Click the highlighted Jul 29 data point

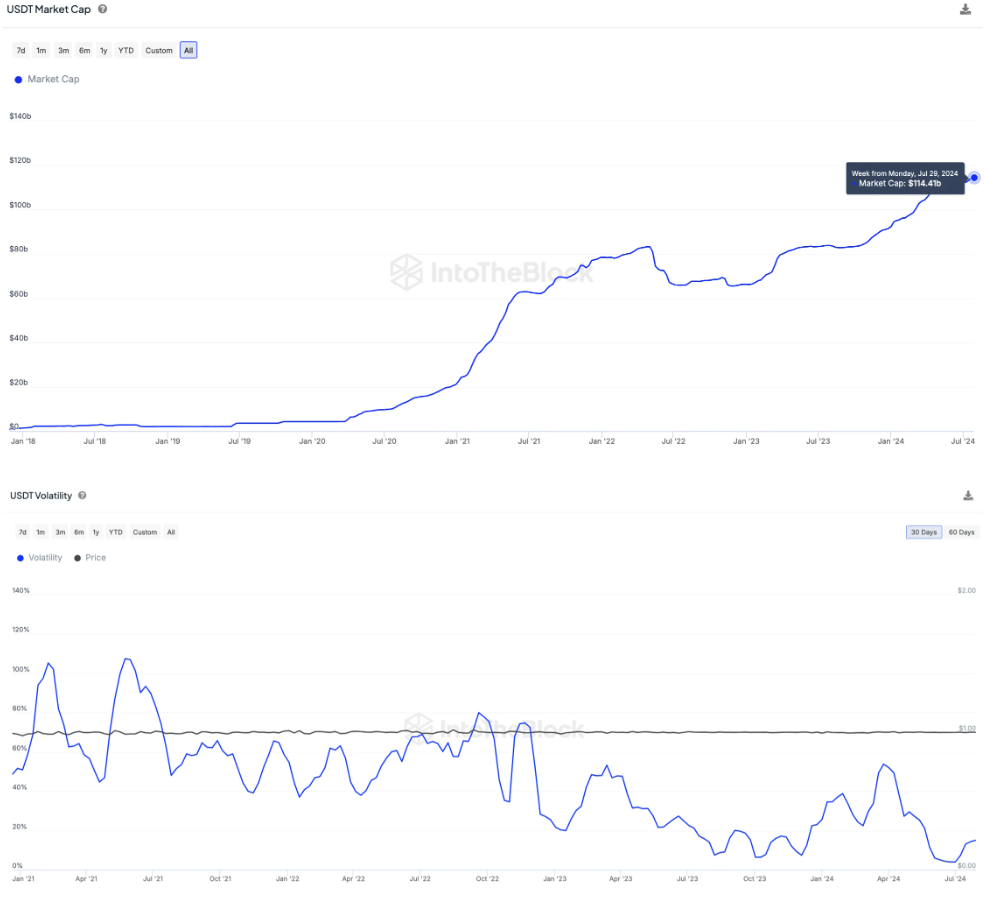973,177
